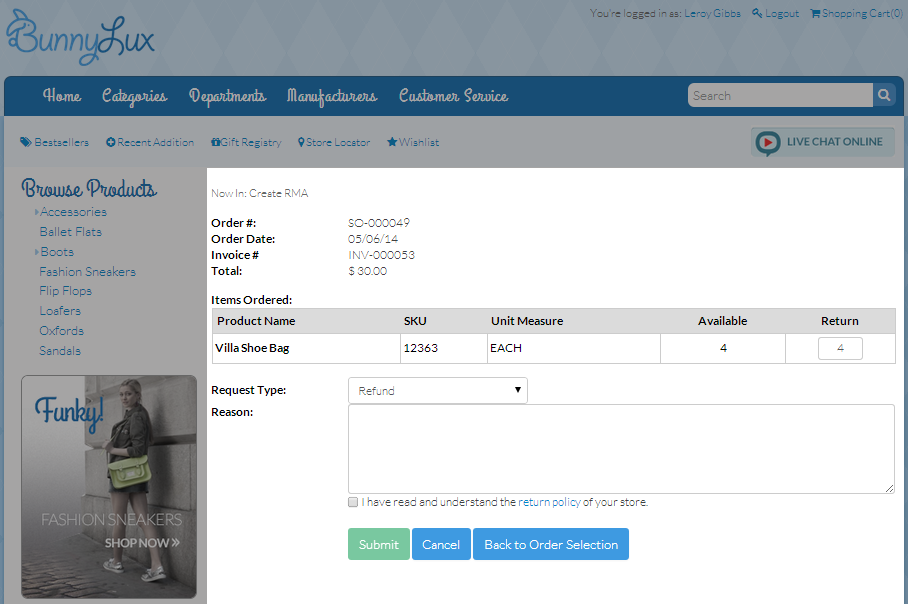Image resolution: width=908 pixels, height=604 pixels.
Task: Check the return policy agreement checkbox
Action: [x=353, y=502]
